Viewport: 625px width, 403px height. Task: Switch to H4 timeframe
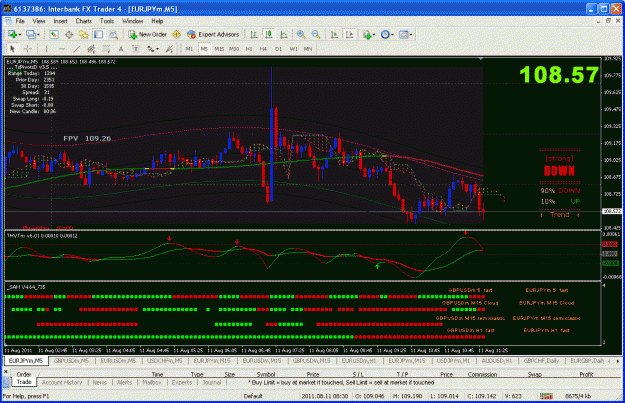tap(263, 49)
